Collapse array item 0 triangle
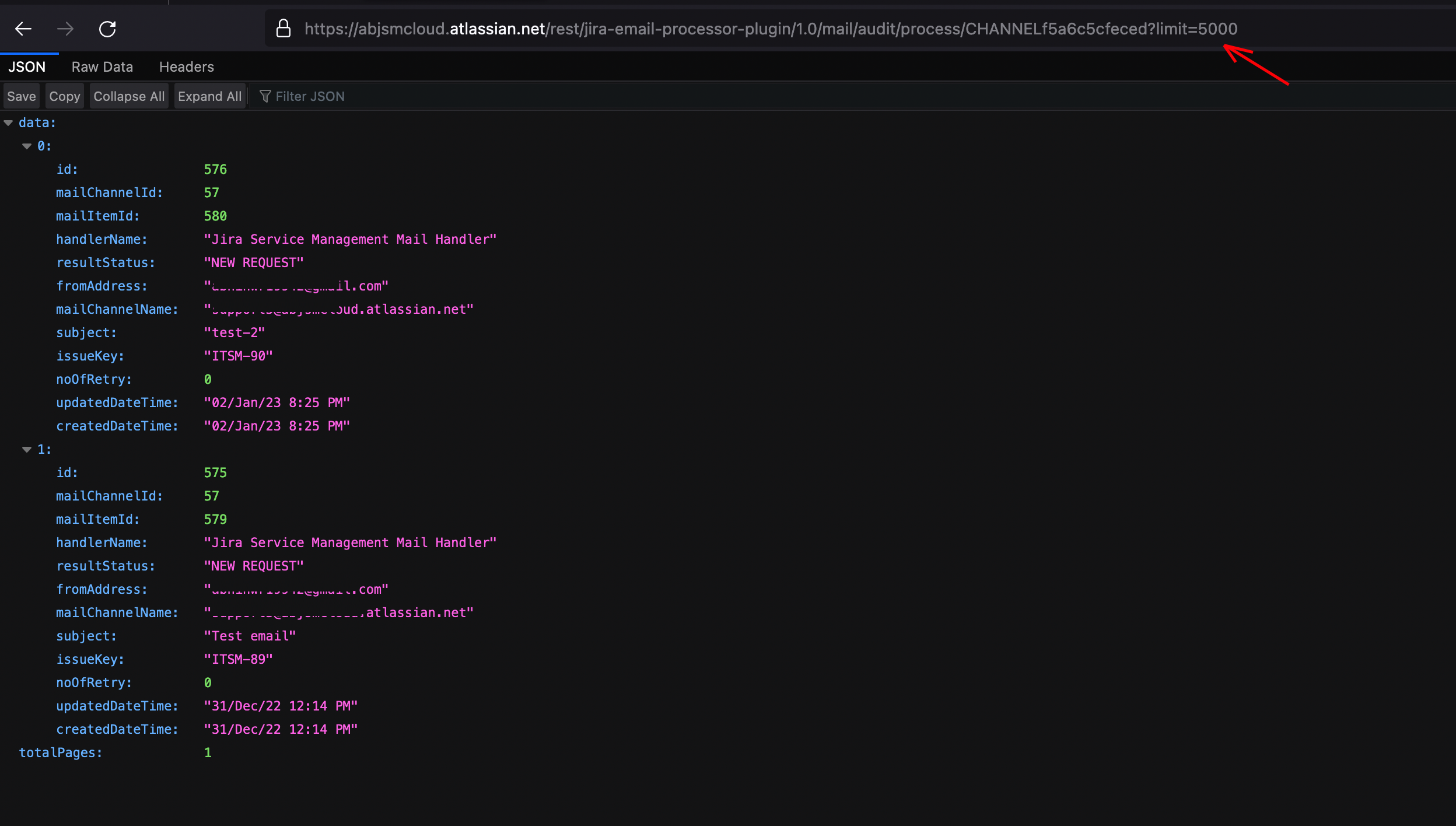The image size is (1456, 826). click(27, 146)
